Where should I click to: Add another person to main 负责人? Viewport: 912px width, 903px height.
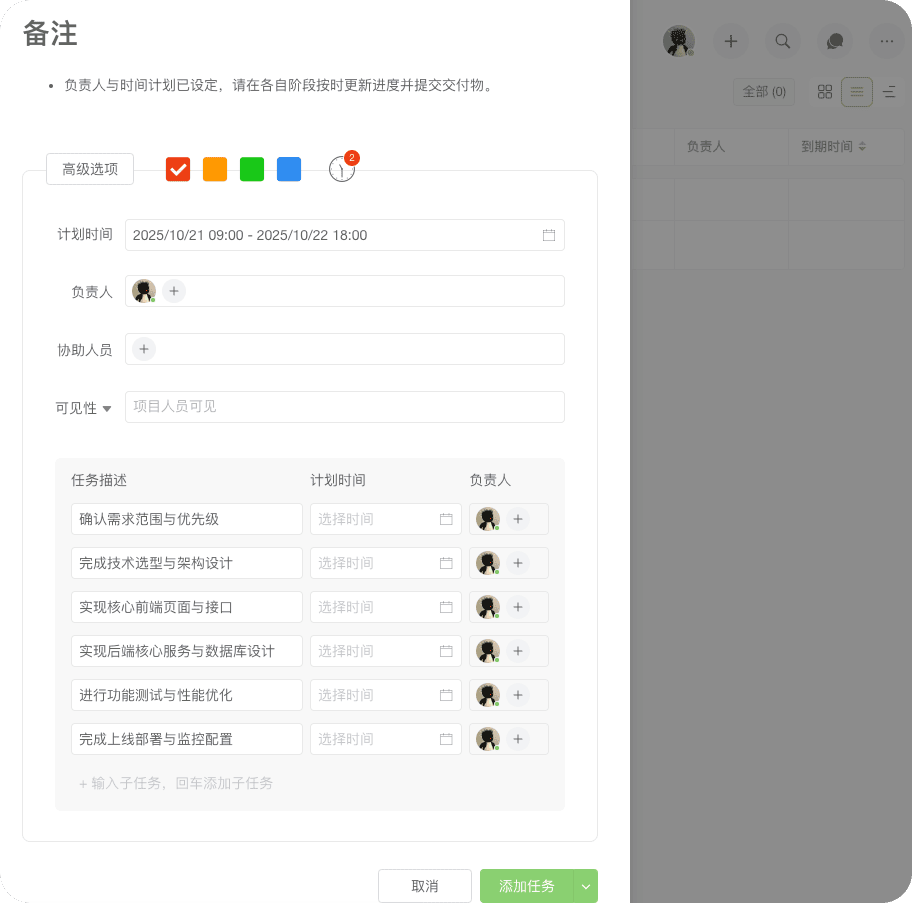174,291
